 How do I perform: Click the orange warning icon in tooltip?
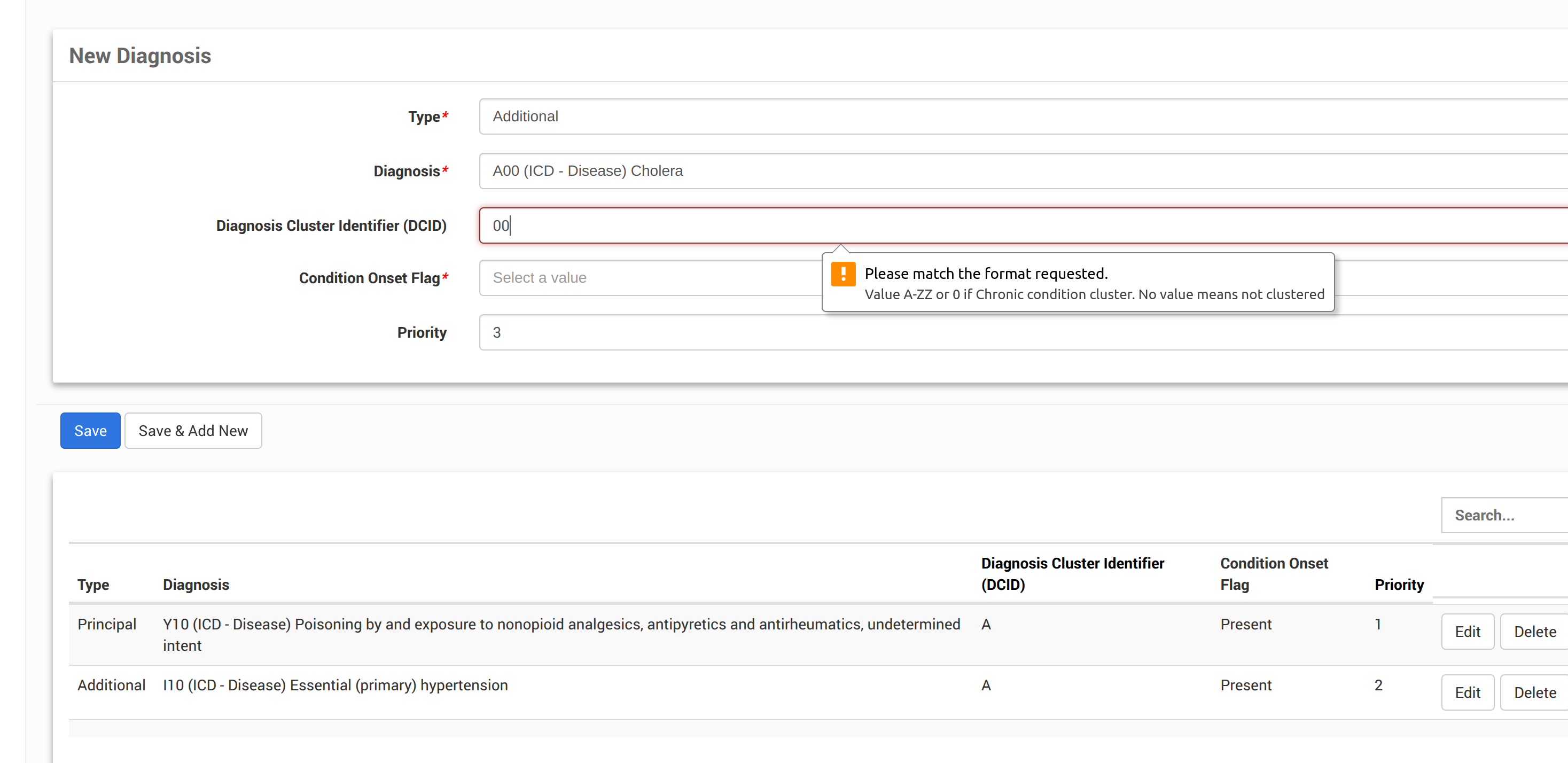click(843, 274)
